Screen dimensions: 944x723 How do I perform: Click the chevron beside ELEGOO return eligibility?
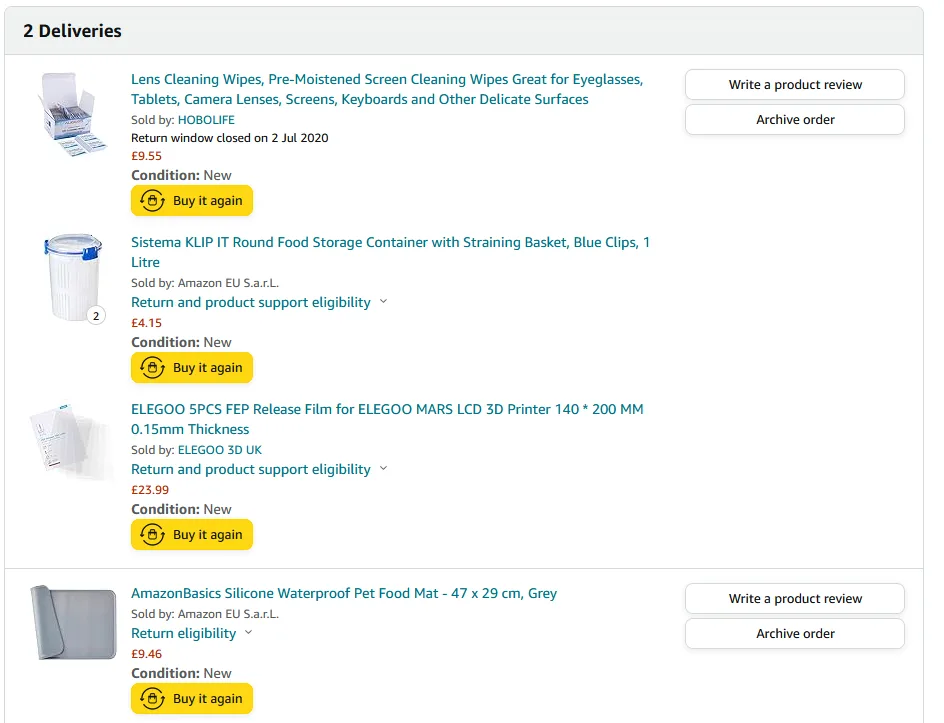[x=384, y=468]
